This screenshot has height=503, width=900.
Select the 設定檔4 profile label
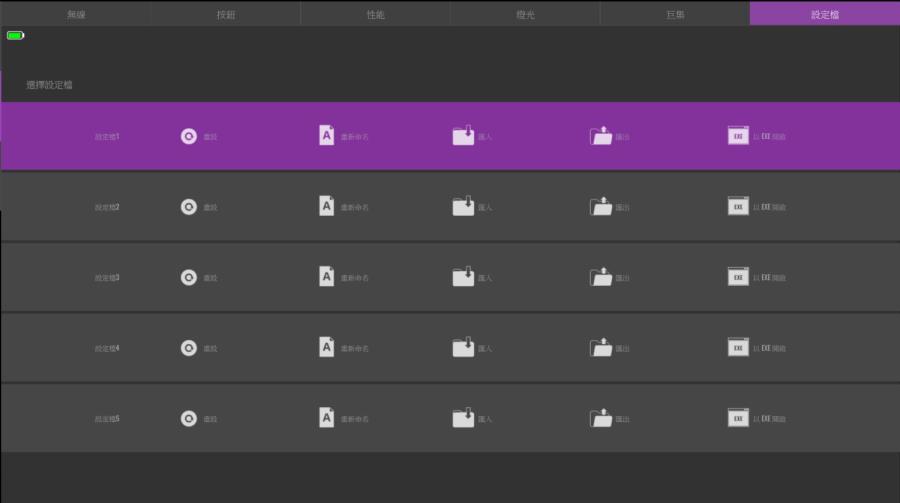pos(107,348)
